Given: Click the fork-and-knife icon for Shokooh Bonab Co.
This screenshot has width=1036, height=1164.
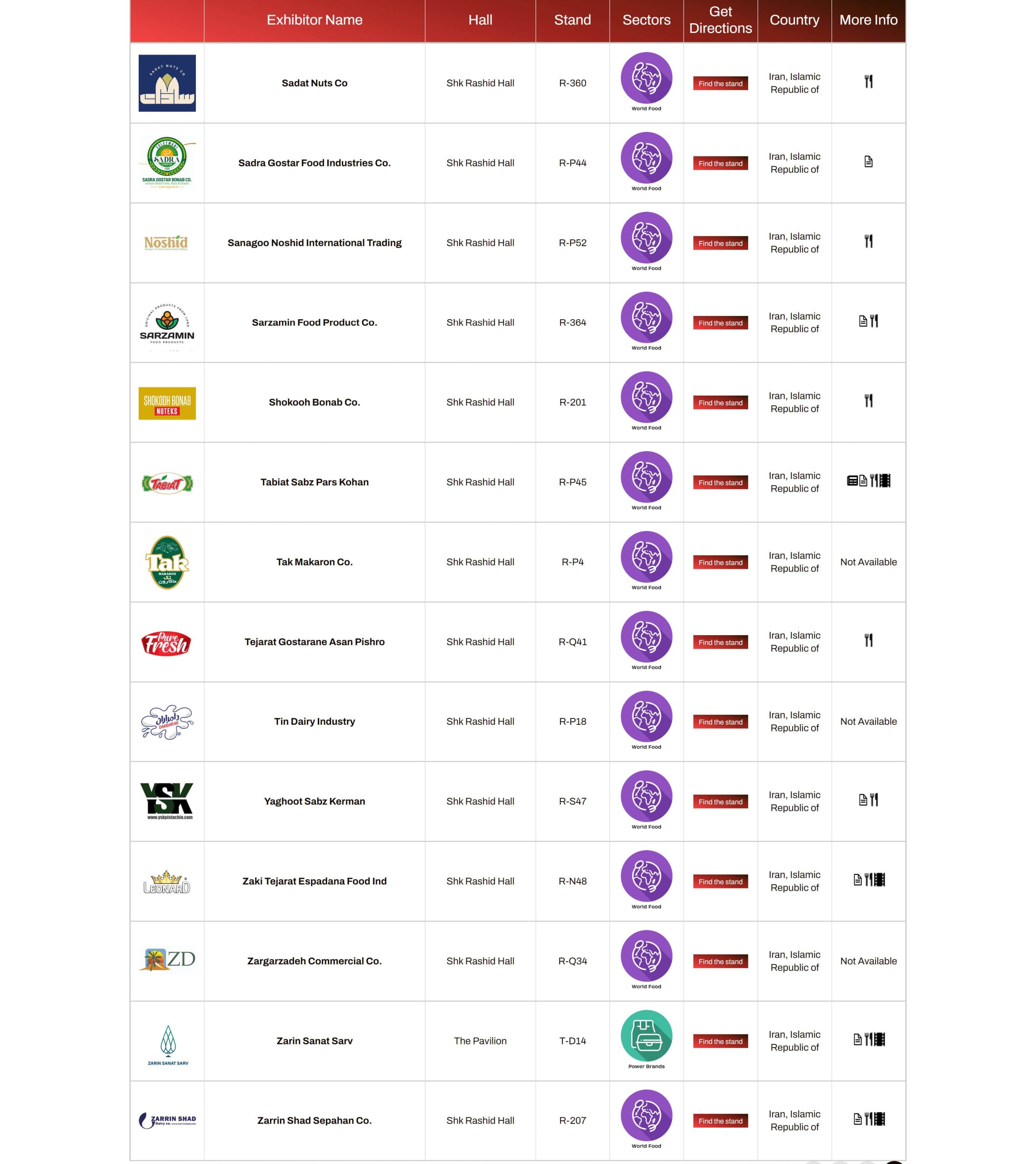Looking at the screenshot, I should pos(868,401).
